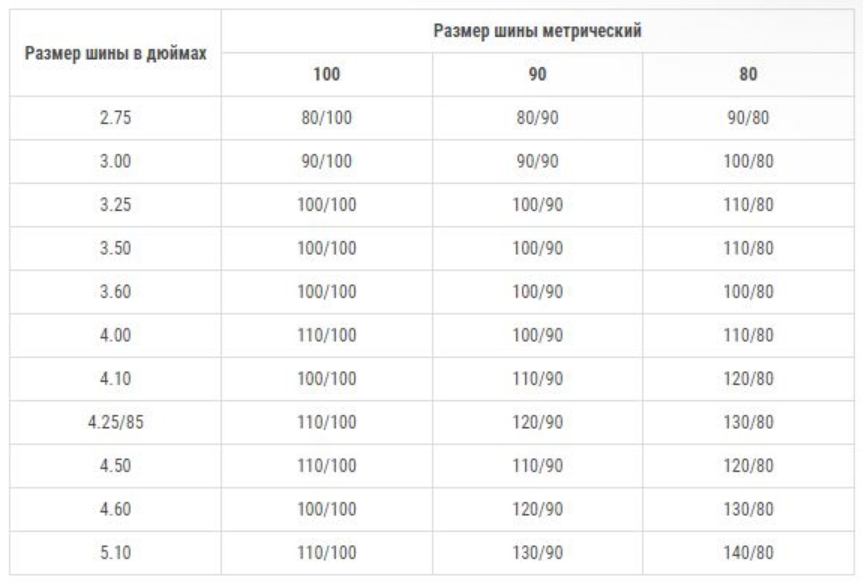863x583 pixels.
Task: Select the "90" column header
Action: point(537,74)
